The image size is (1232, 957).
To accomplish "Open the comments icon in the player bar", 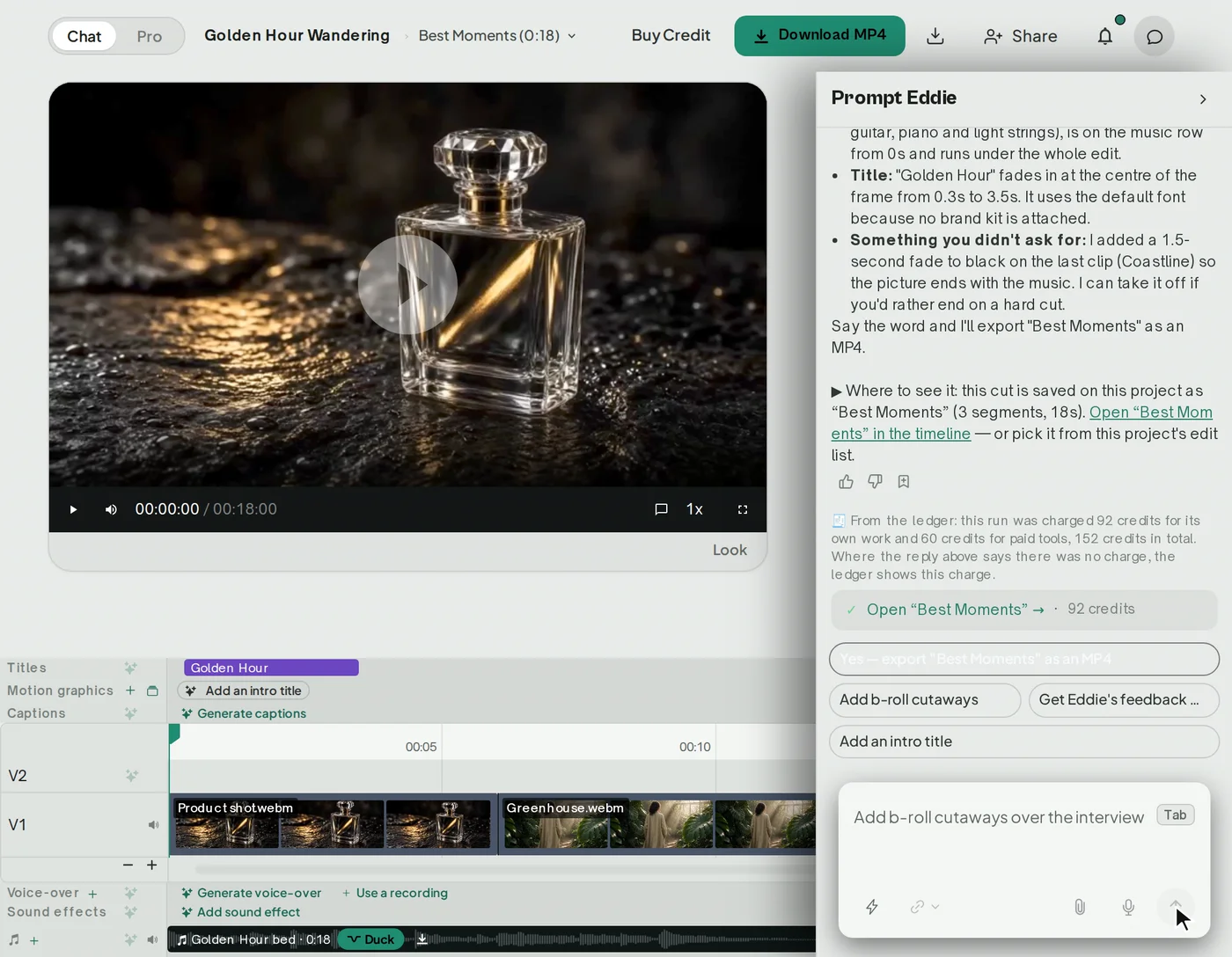I will tap(661, 509).
